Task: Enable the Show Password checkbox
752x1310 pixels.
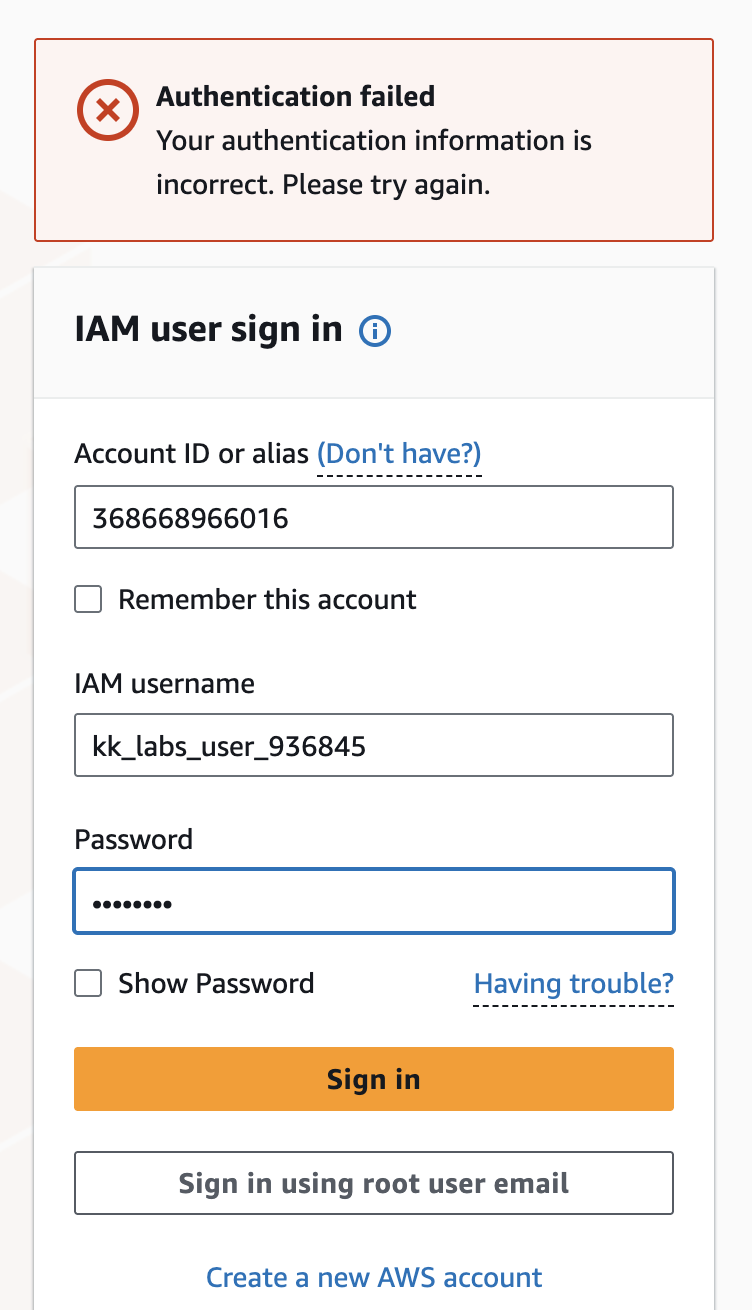Action: click(x=89, y=984)
